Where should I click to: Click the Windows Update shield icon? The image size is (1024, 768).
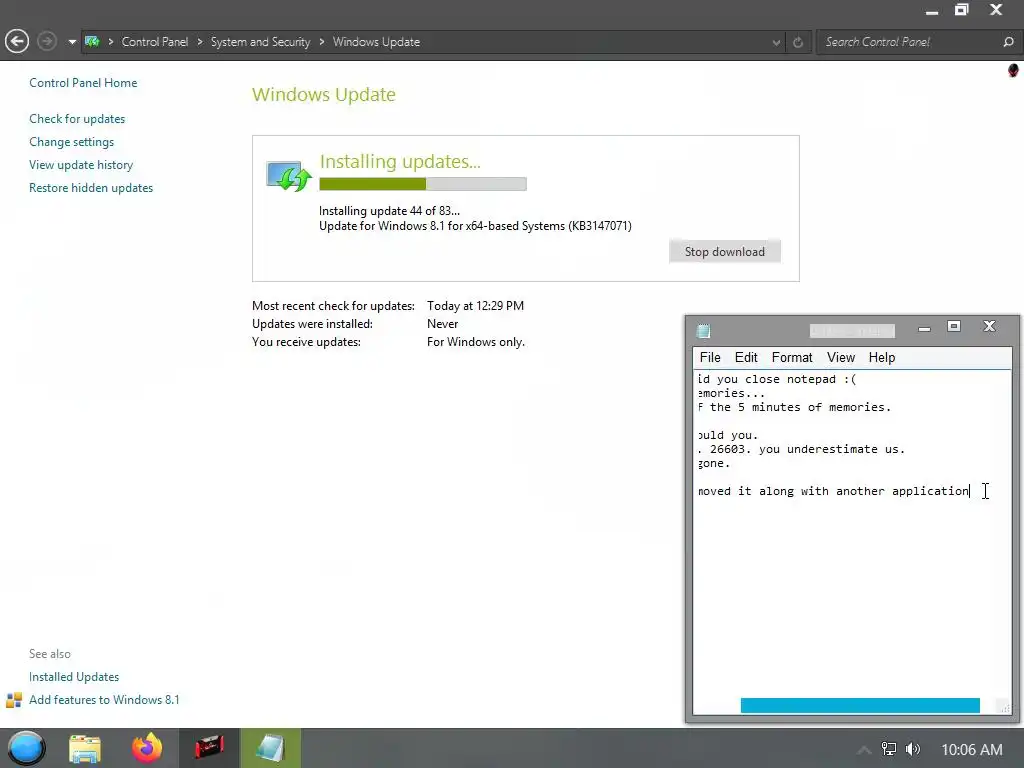tap(289, 176)
